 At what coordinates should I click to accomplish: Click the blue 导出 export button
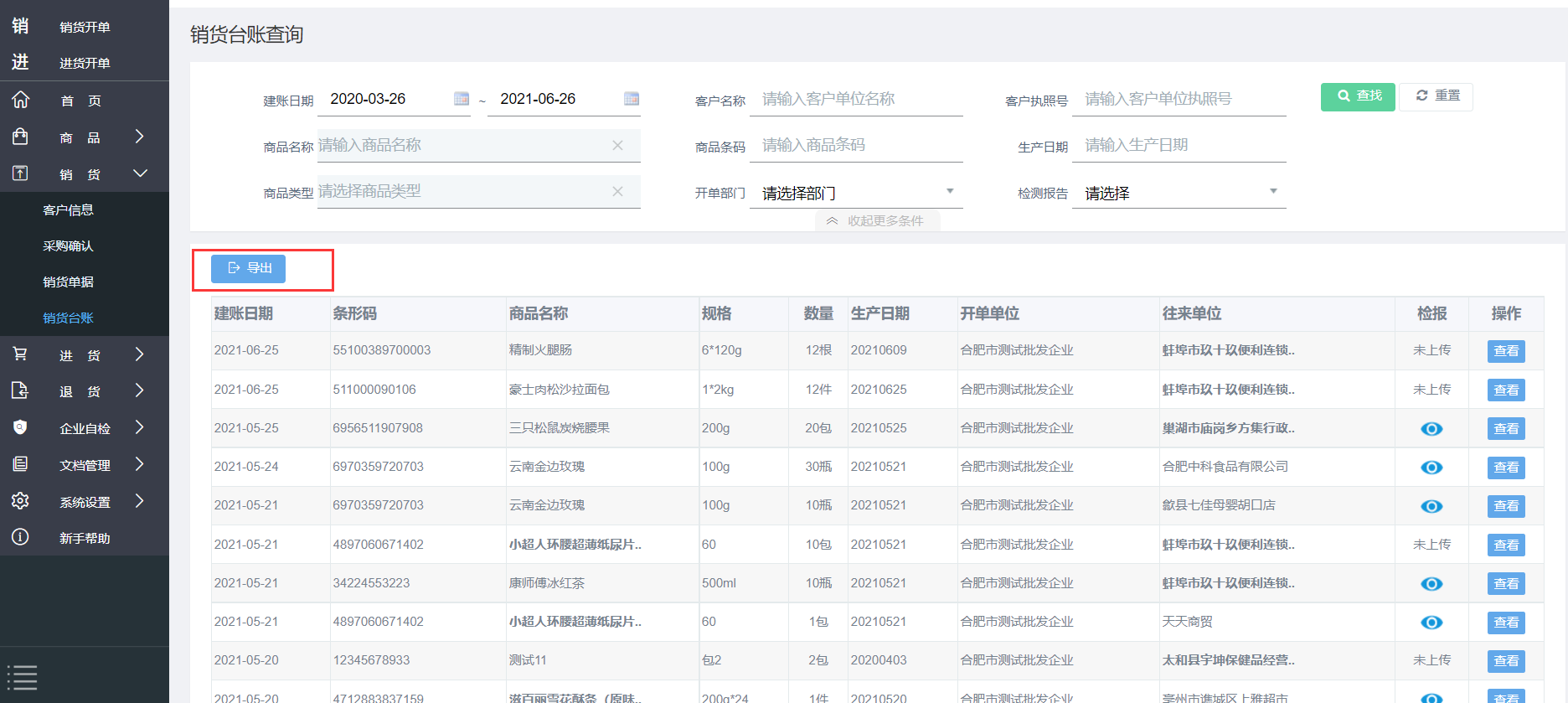tap(249, 268)
